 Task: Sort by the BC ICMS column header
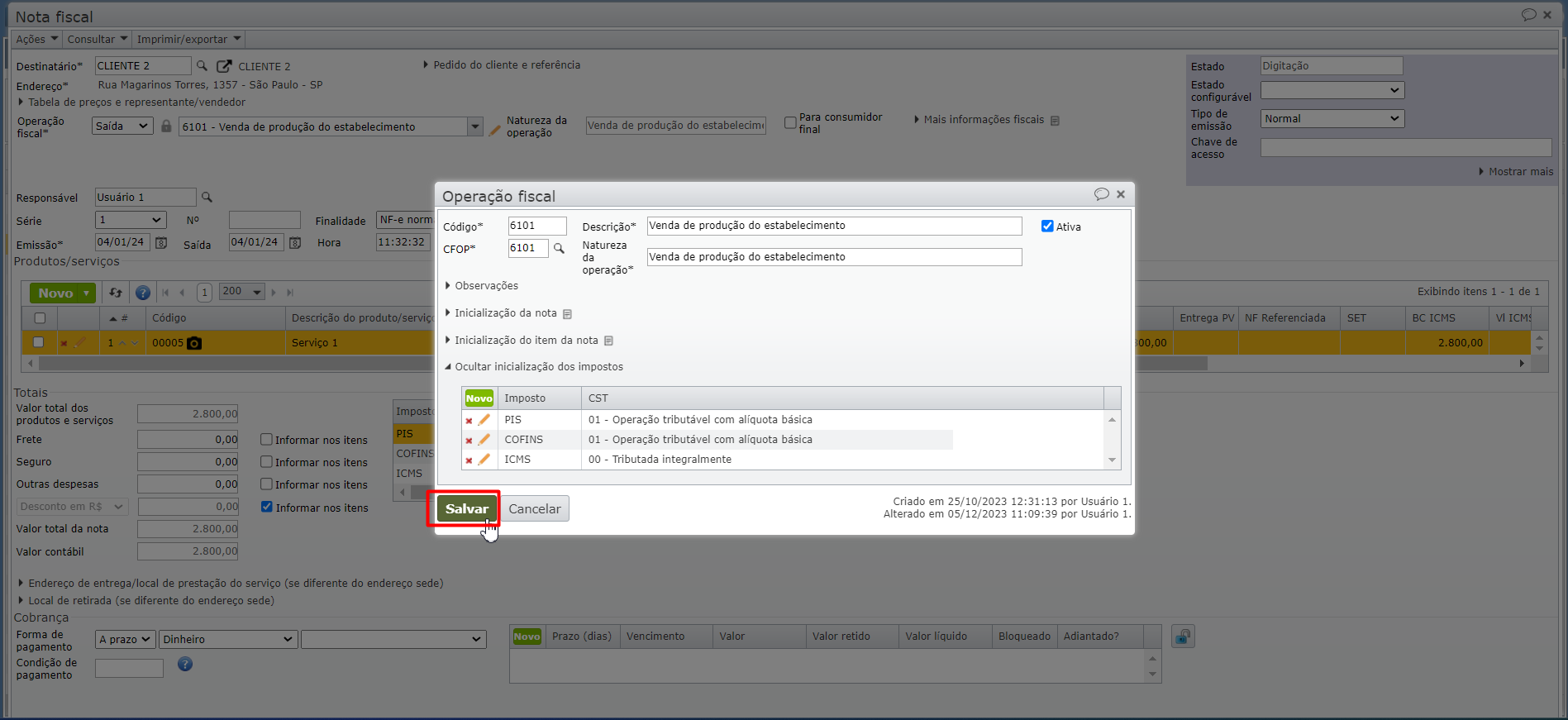click(1446, 318)
